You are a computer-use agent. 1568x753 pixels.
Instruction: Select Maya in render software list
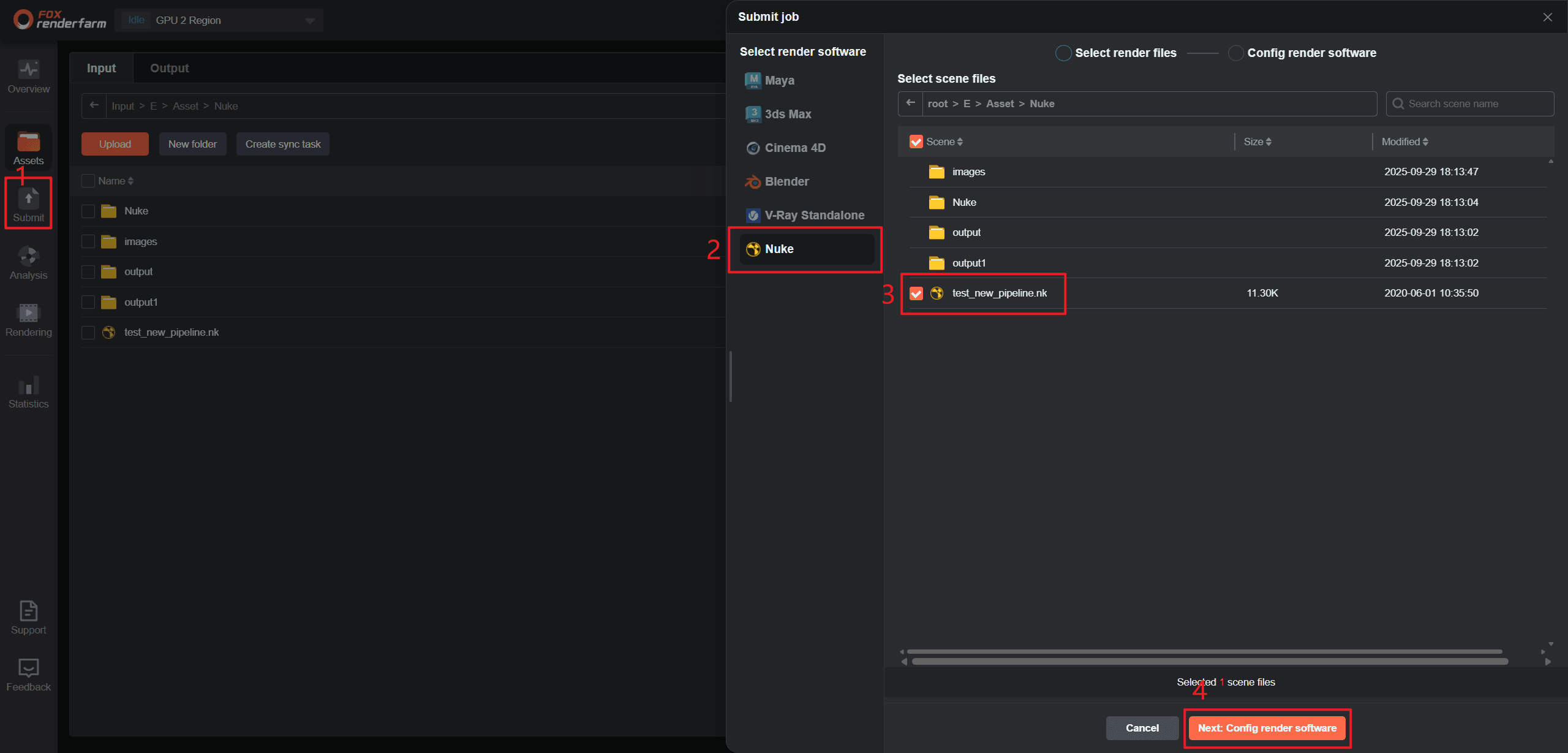(x=779, y=80)
